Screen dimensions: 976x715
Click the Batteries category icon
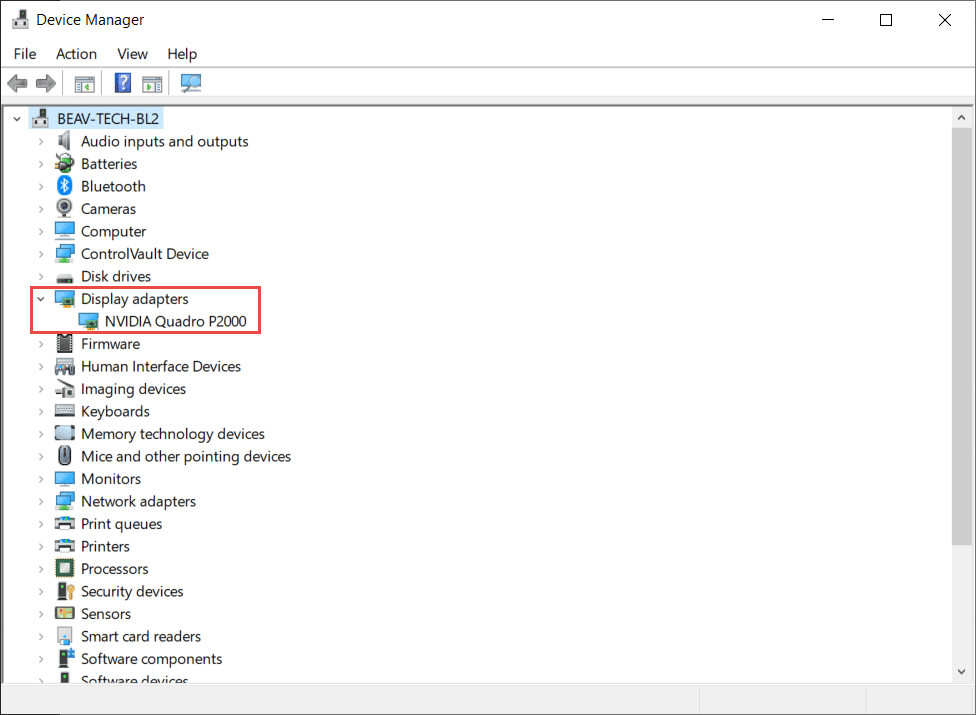click(64, 164)
